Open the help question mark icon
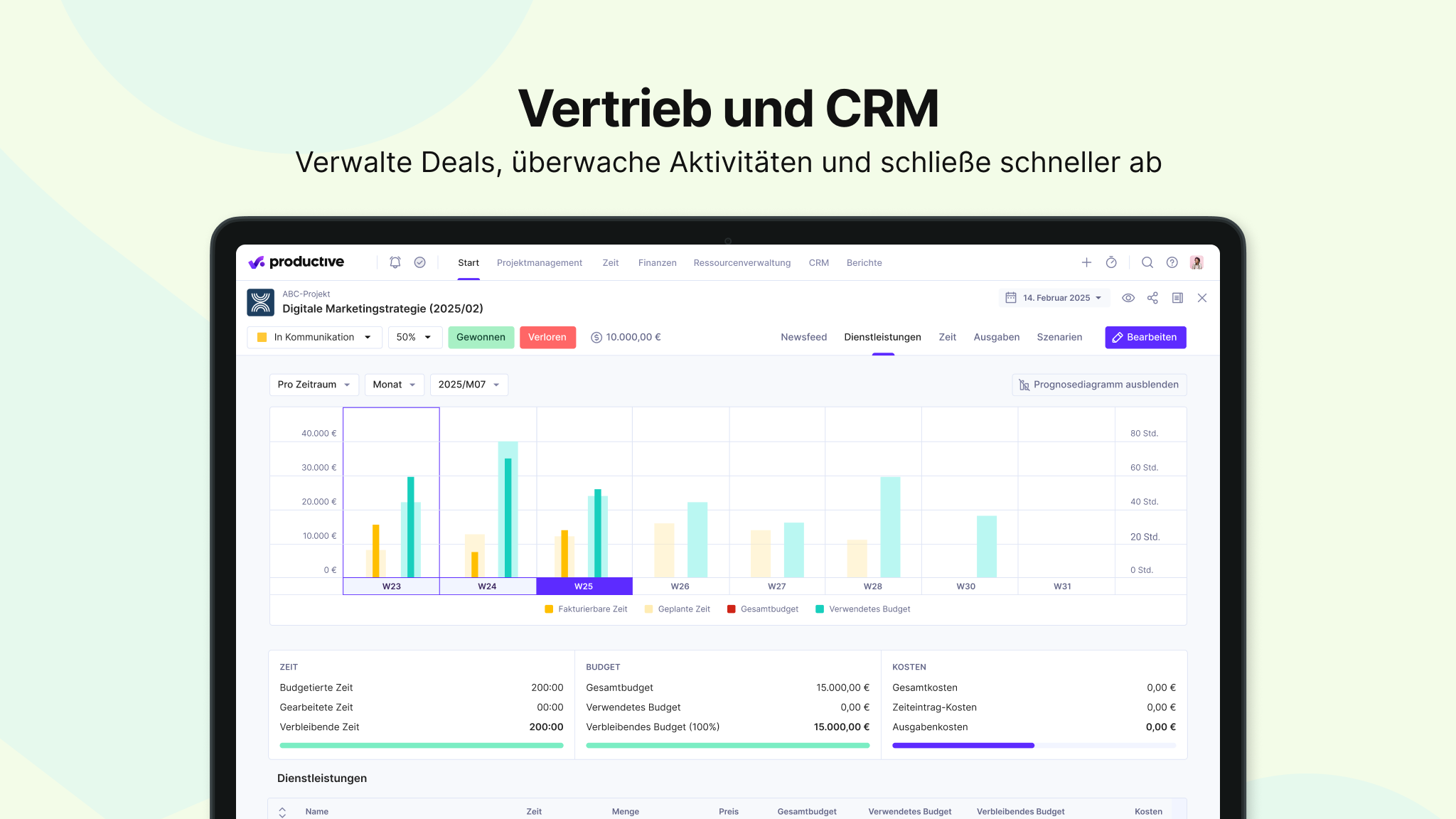 (x=1172, y=262)
